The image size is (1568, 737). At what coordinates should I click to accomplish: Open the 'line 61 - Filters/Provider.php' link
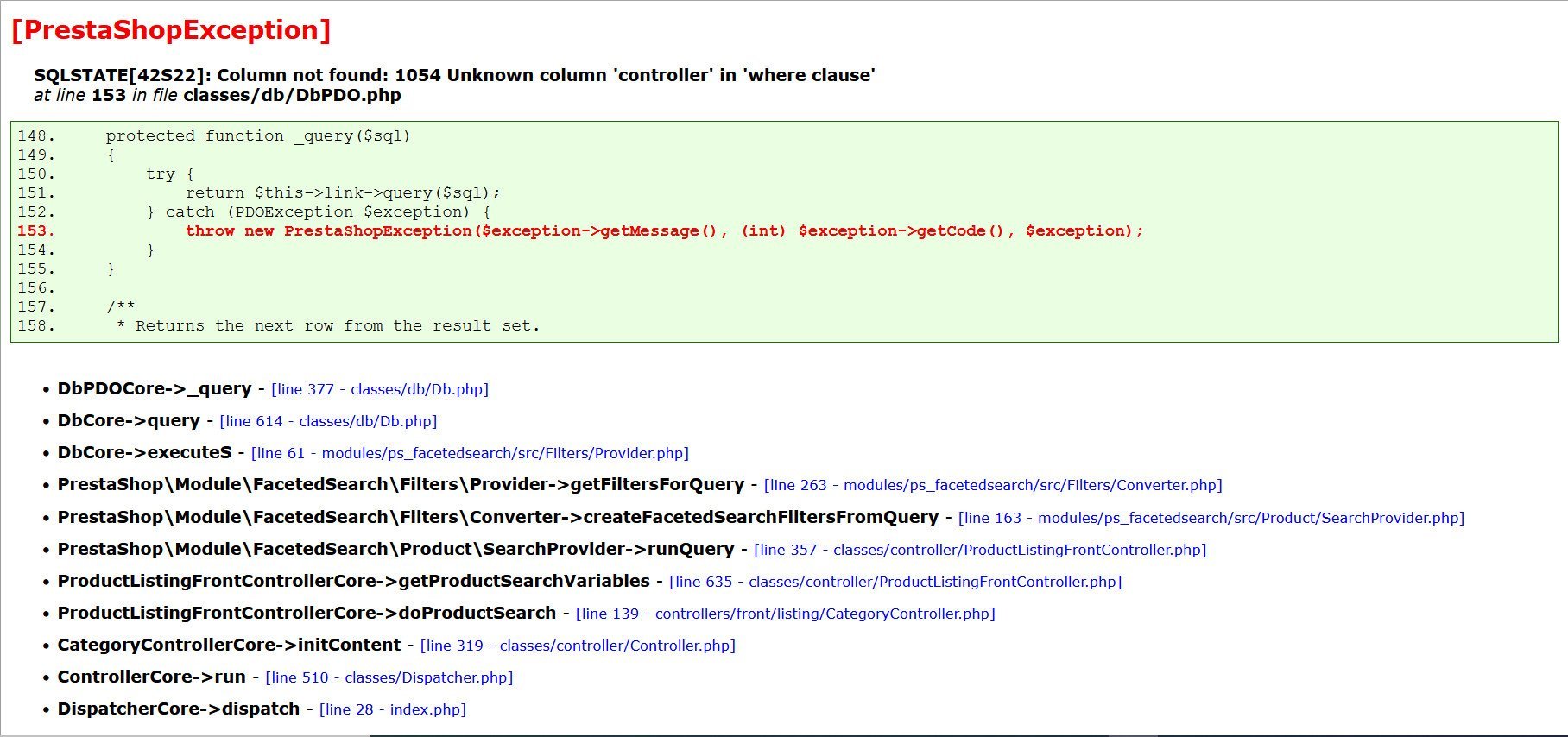point(470,453)
